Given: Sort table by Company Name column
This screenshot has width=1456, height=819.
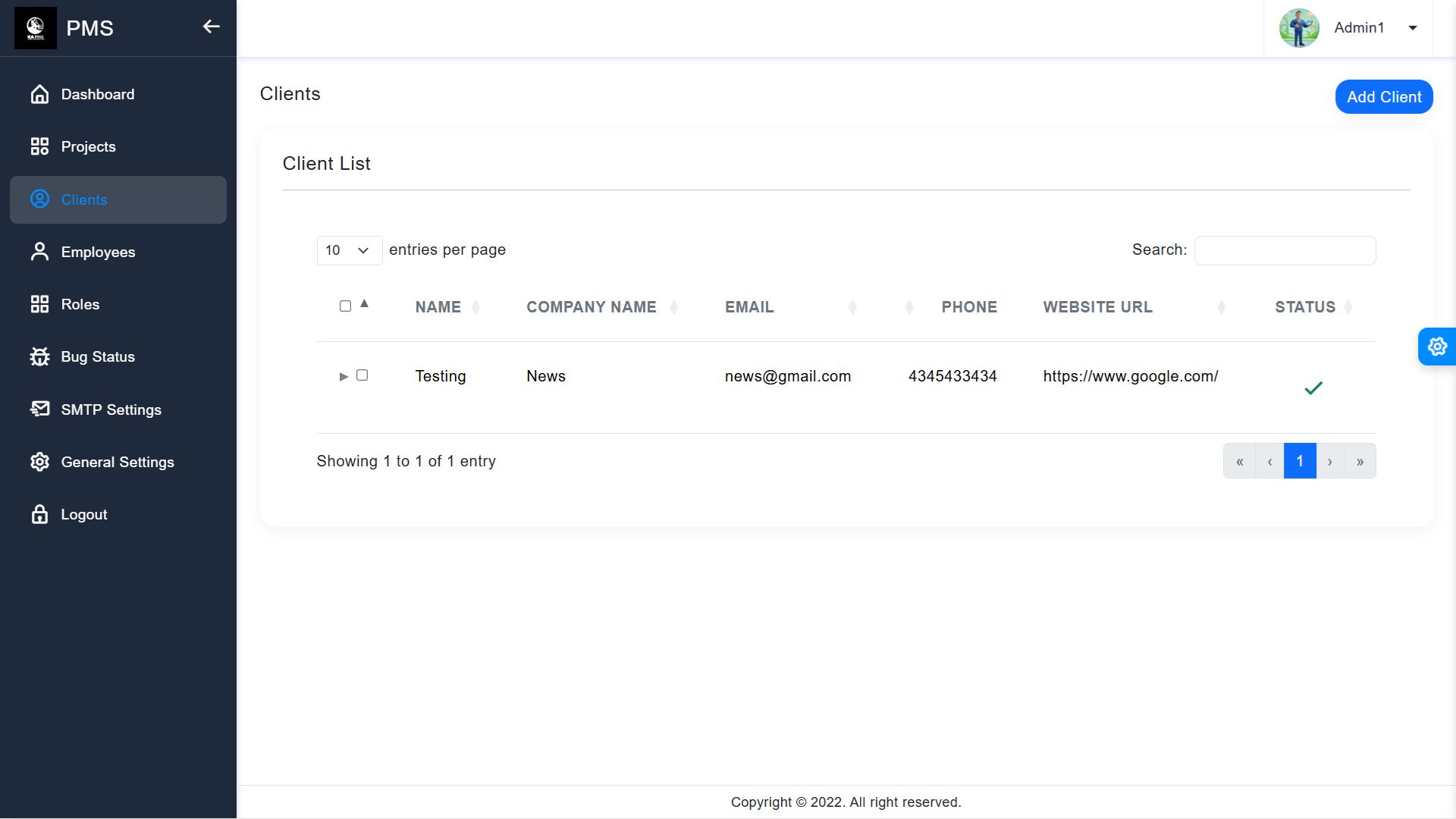Looking at the screenshot, I should tap(591, 307).
